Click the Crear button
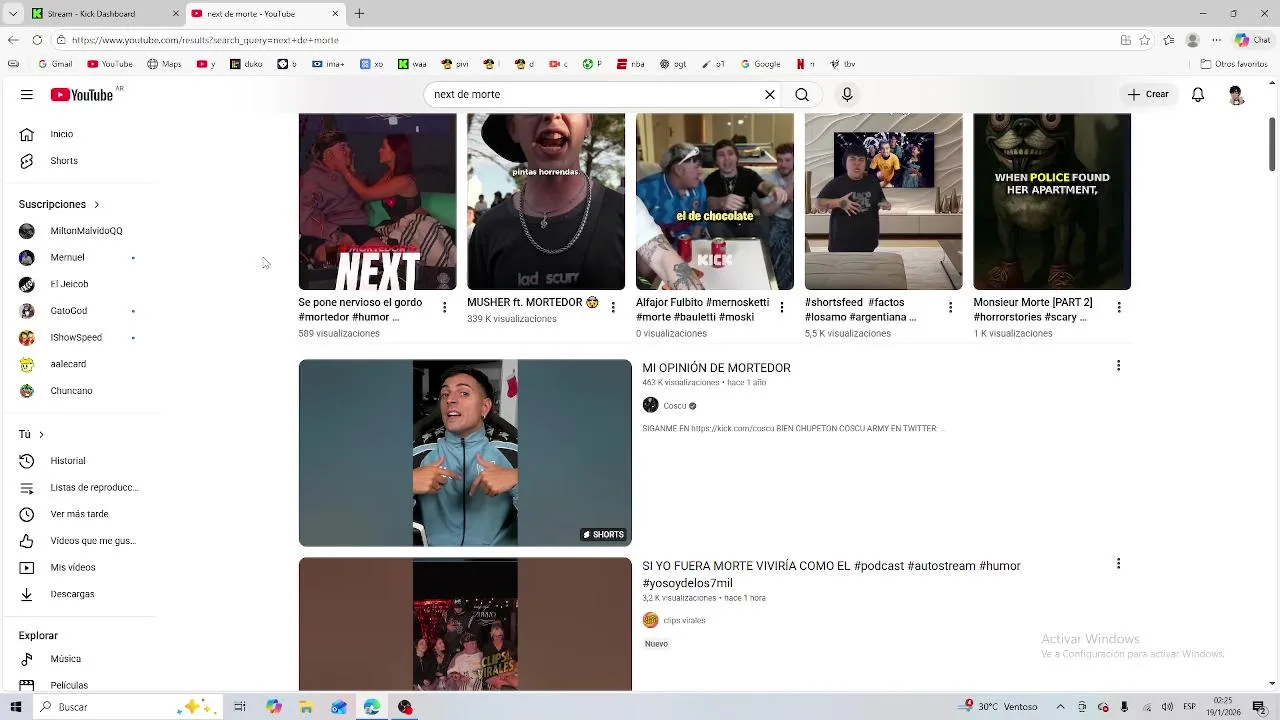 pos(1148,94)
